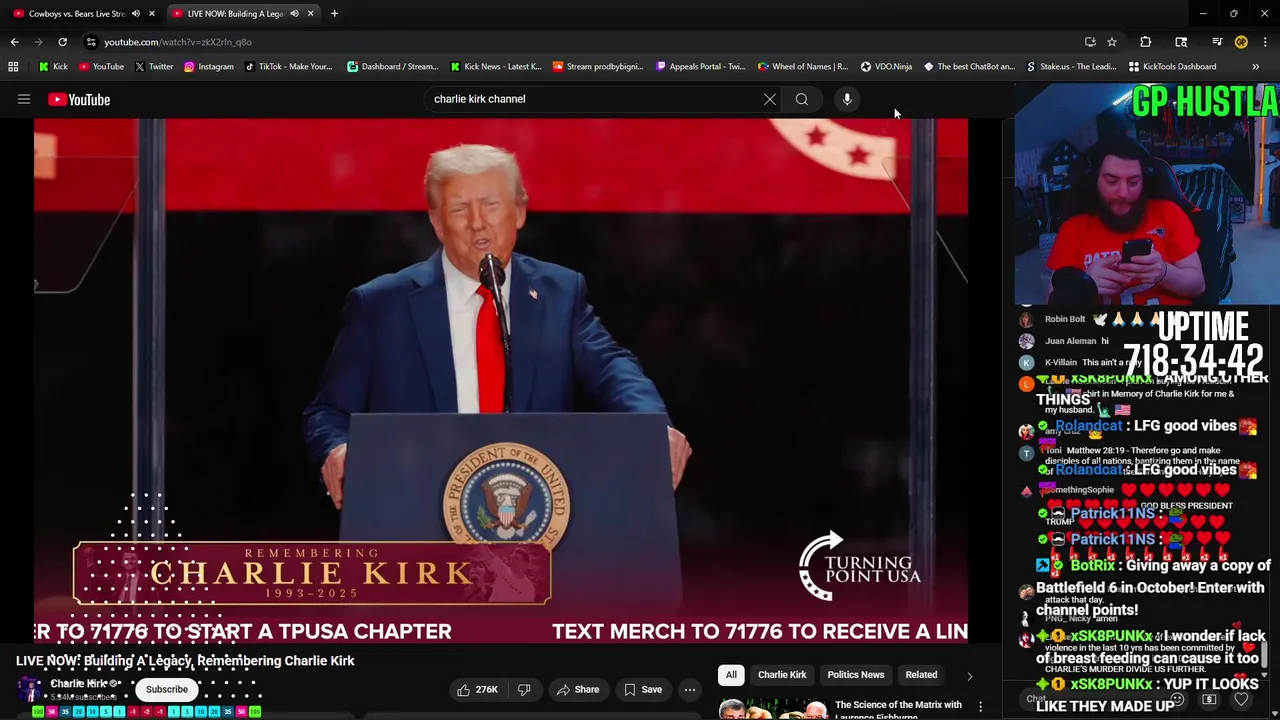
Task: Mute the LIVE NOW tab audio icon
Action: [x=294, y=14]
